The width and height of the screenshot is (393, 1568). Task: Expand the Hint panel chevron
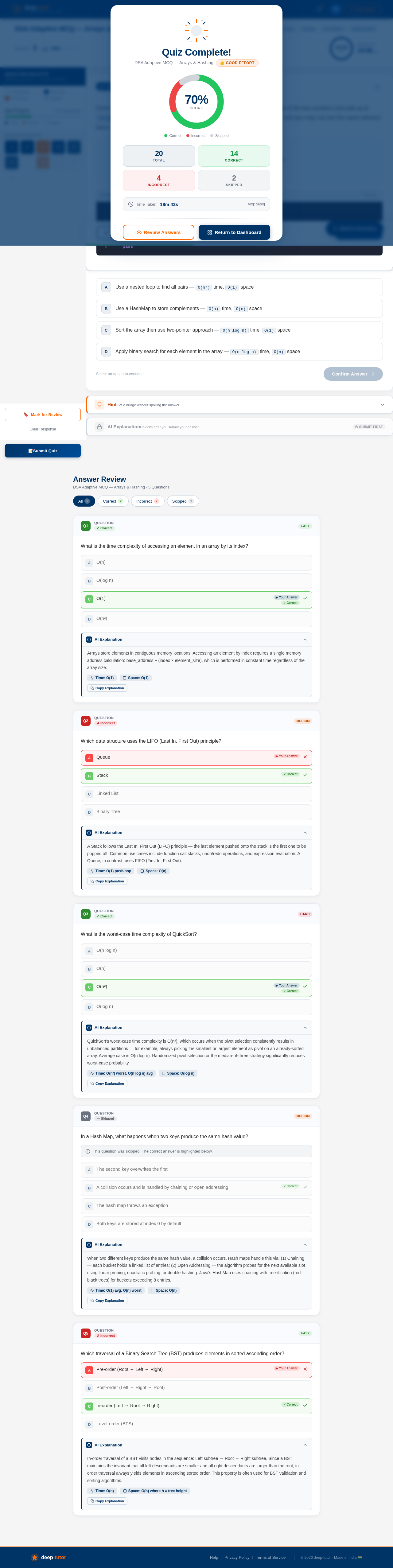tap(382, 405)
